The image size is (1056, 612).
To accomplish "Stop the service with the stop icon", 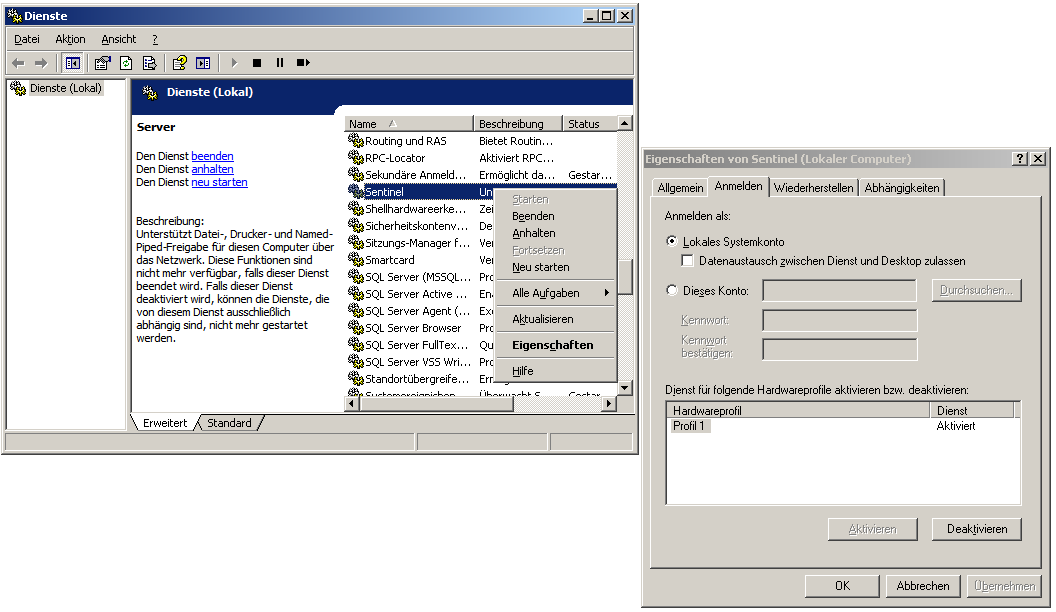I will 257,63.
